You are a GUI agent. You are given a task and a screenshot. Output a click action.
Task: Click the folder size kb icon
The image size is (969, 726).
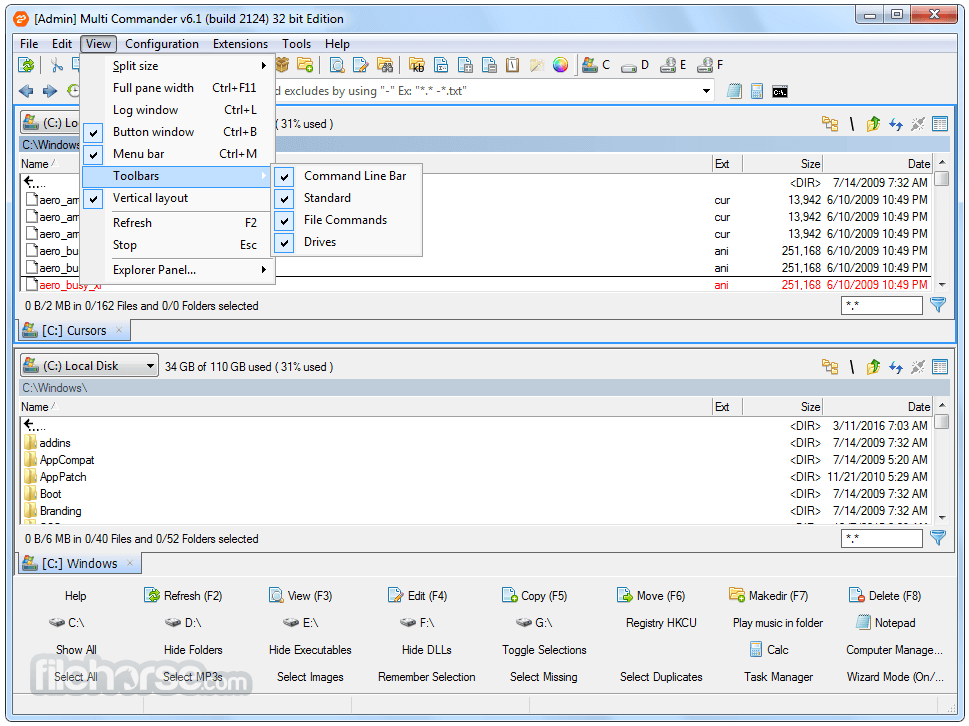pyautogui.click(x=417, y=64)
